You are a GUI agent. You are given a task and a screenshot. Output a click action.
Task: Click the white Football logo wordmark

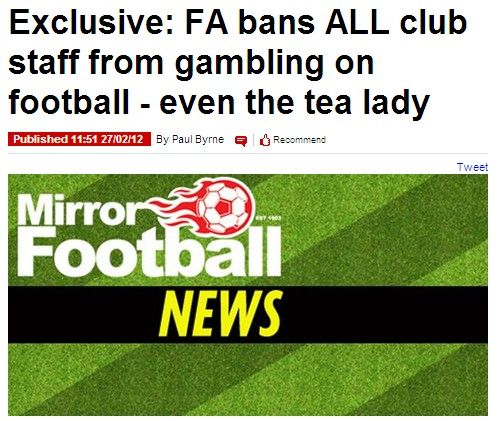pyautogui.click(x=149, y=252)
